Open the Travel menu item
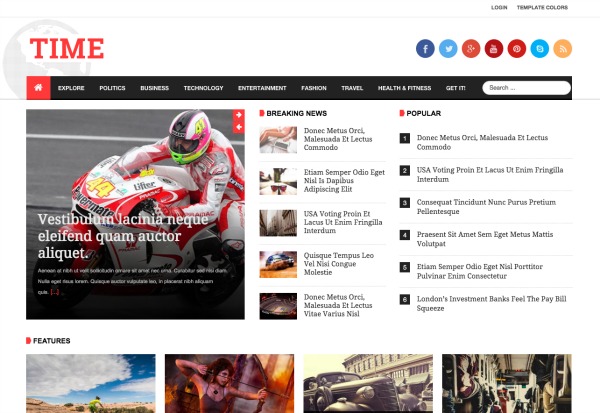The height and width of the screenshot is (413, 600). pyautogui.click(x=352, y=88)
